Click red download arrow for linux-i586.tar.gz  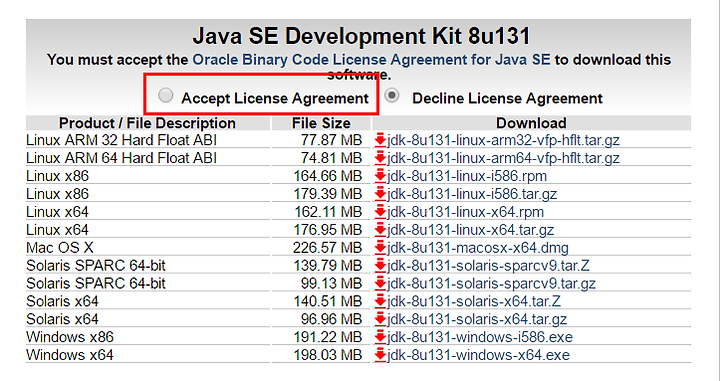(380, 194)
